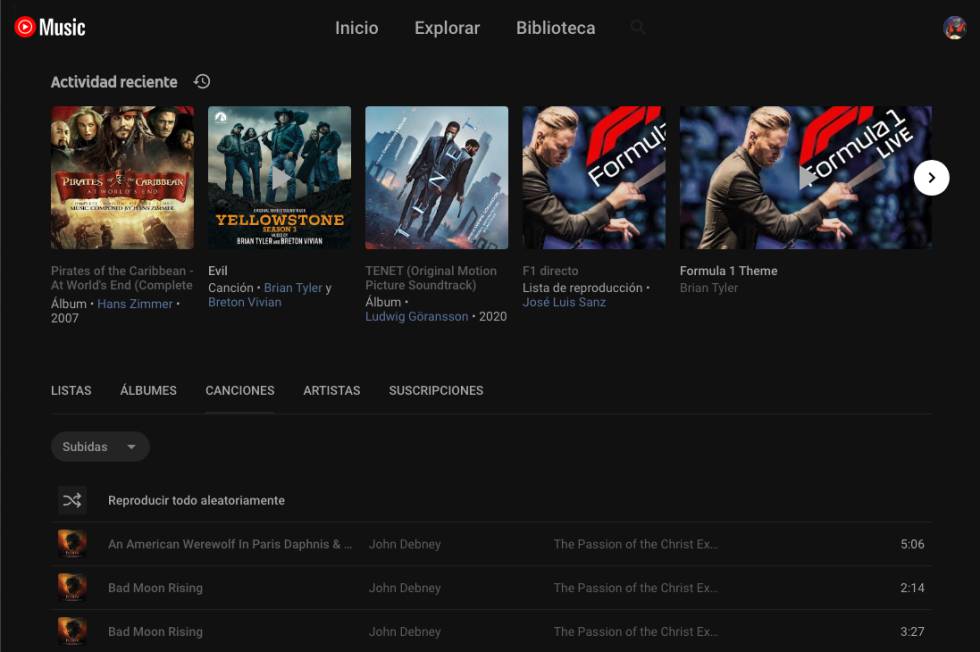Select Bad Moon Rising song lasting 3:27
980x652 pixels.
click(156, 631)
